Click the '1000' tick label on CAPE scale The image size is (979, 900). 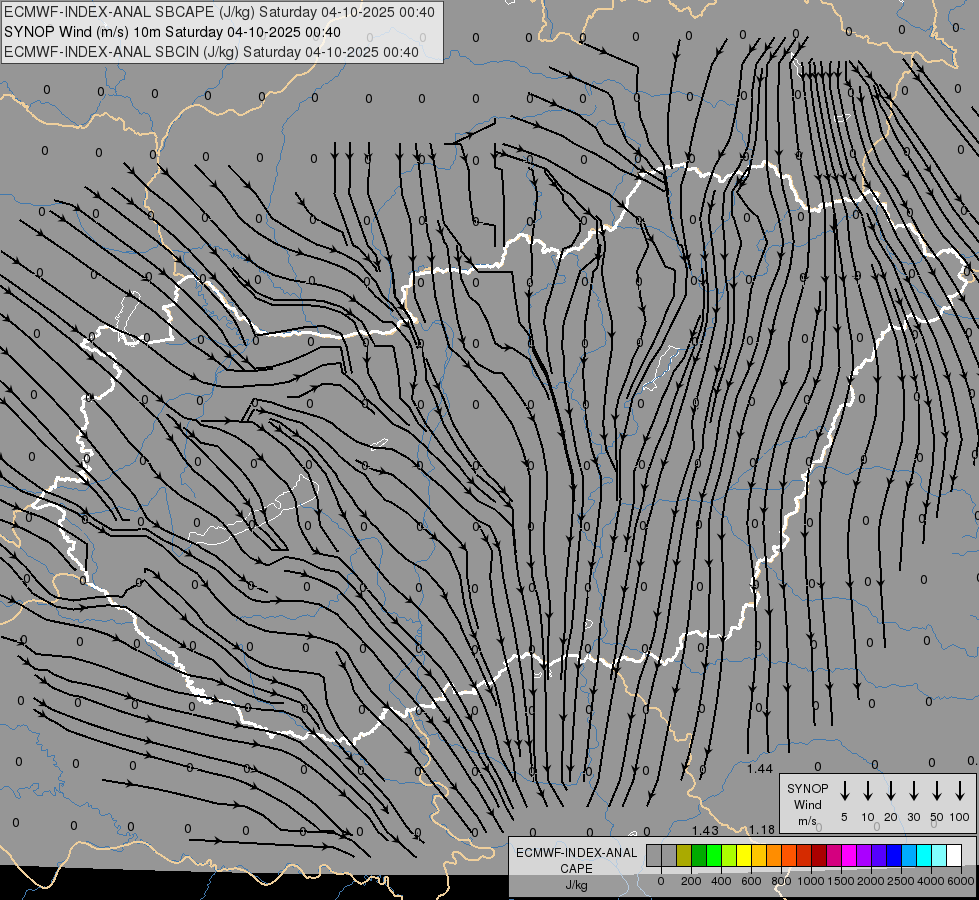pos(811,881)
